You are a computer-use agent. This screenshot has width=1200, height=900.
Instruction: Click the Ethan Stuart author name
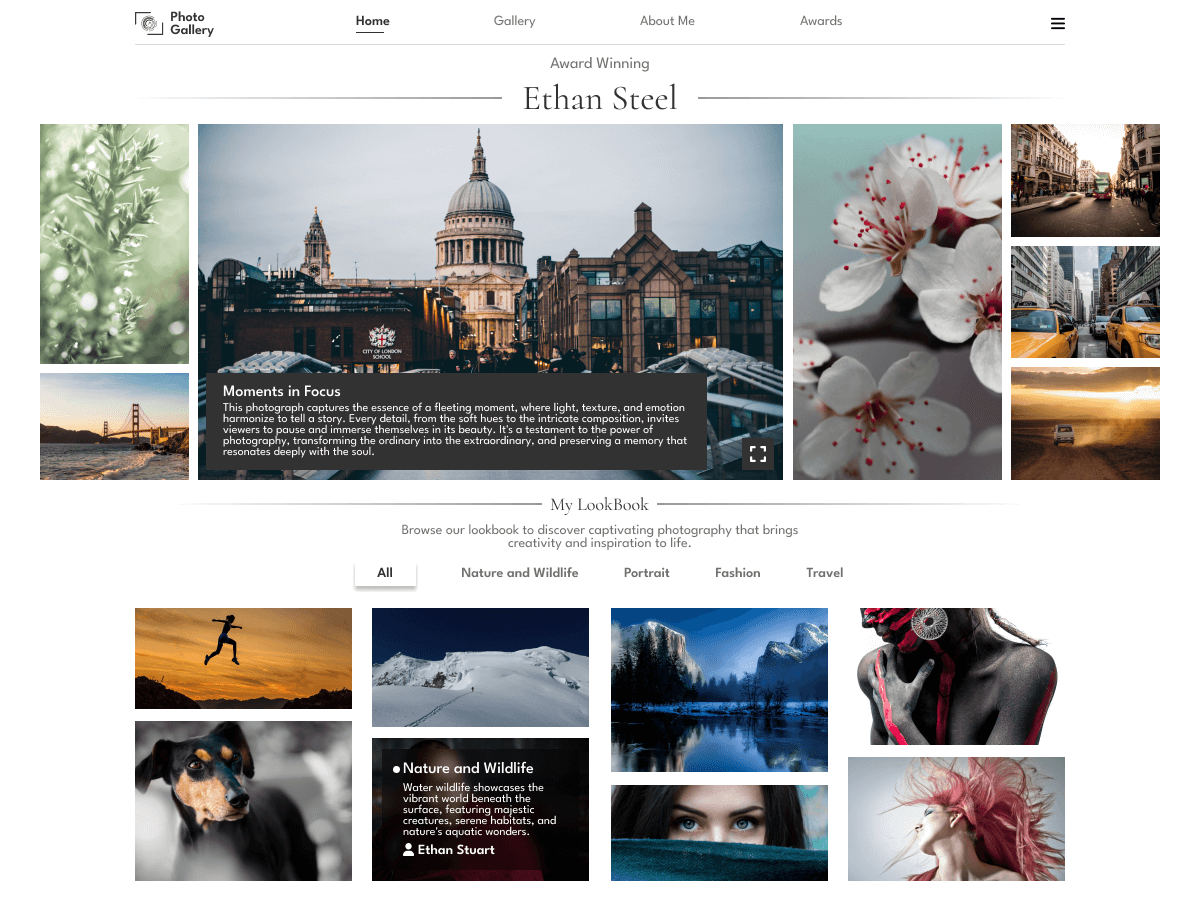click(455, 849)
